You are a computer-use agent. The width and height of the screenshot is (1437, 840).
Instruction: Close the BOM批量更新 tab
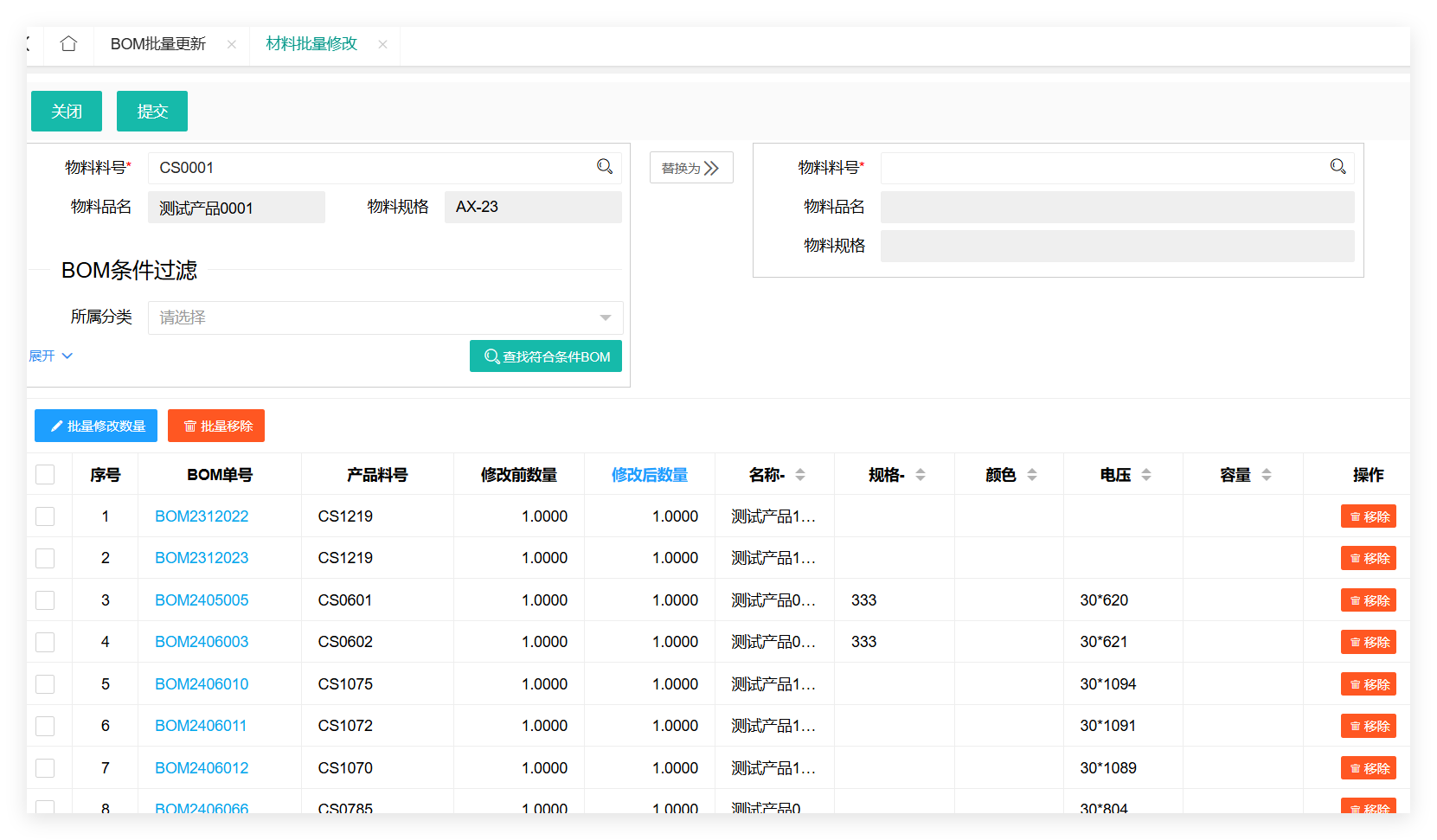[232, 44]
